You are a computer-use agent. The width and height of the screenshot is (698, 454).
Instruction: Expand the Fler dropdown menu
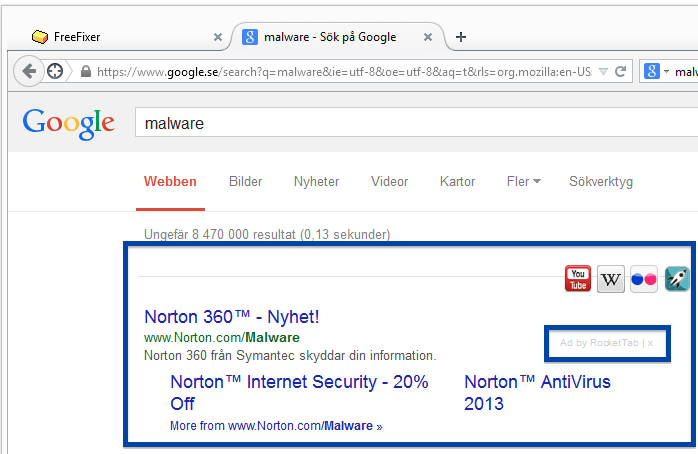(524, 182)
